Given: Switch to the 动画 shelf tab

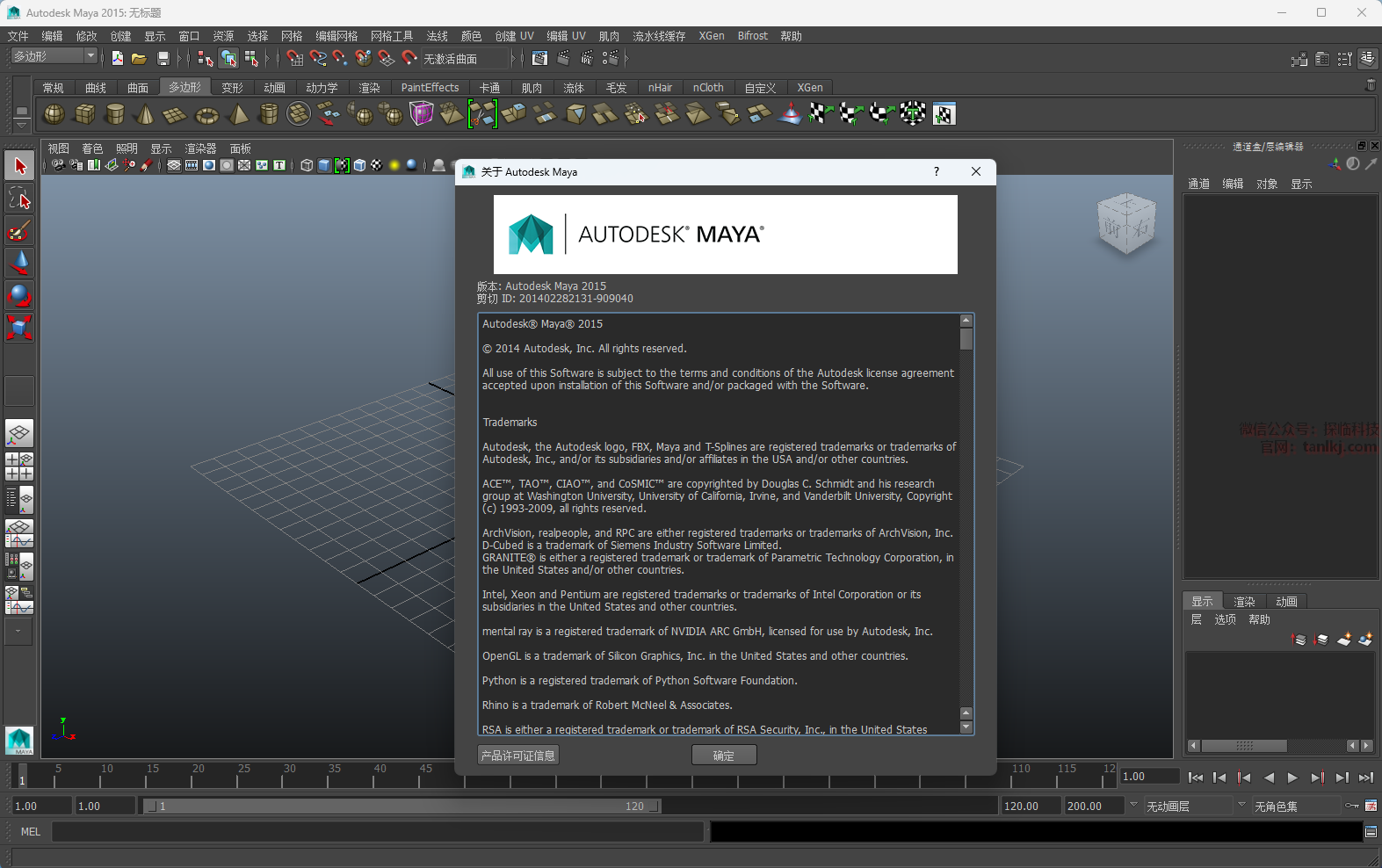Looking at the screenshot, I should [275, 88].
